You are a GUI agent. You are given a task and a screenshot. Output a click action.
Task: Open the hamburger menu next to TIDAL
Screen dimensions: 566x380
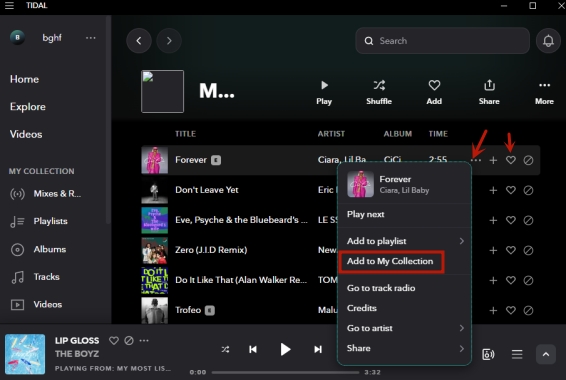coord(9,5)
